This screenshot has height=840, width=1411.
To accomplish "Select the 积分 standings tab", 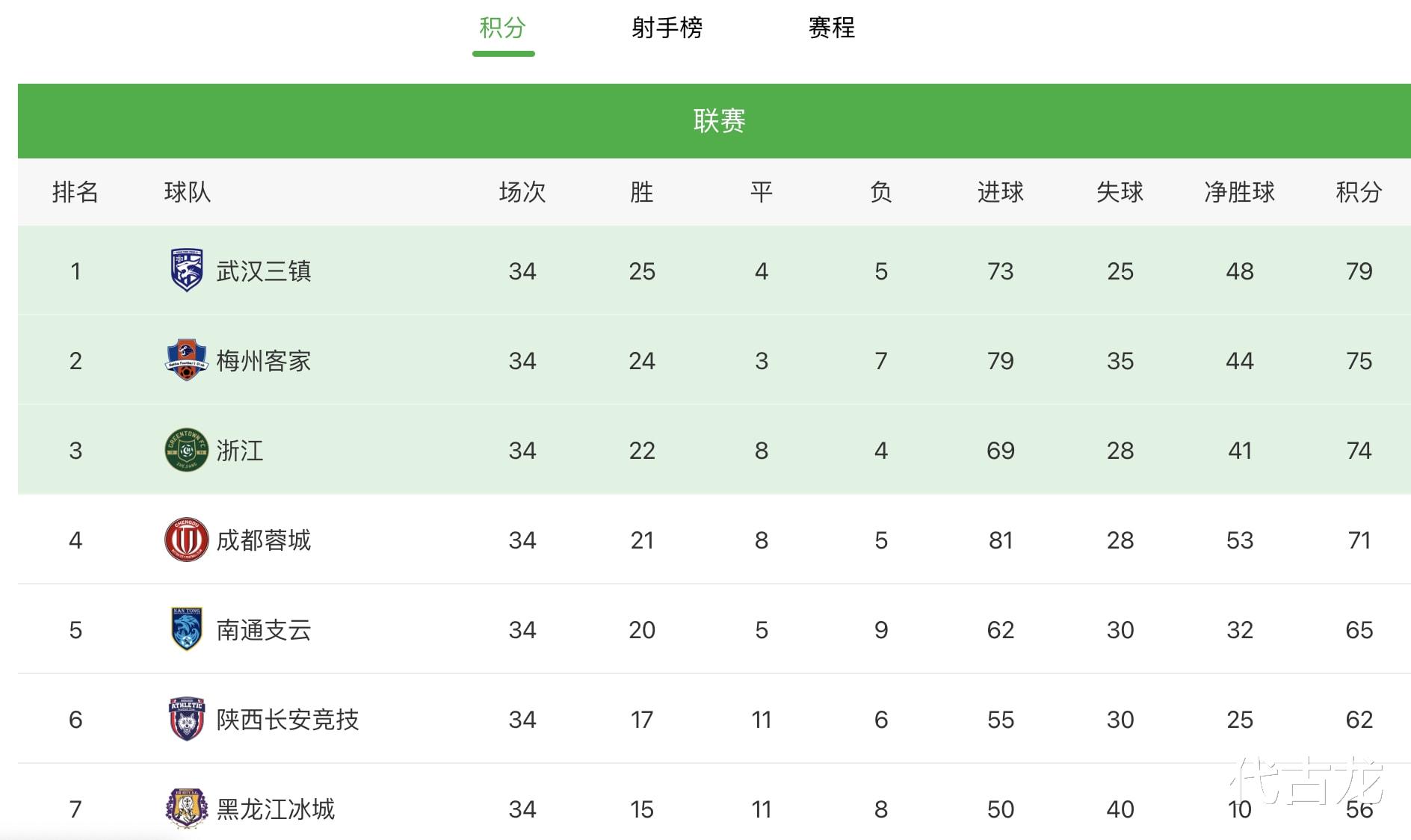I will [x=503, y=28].
